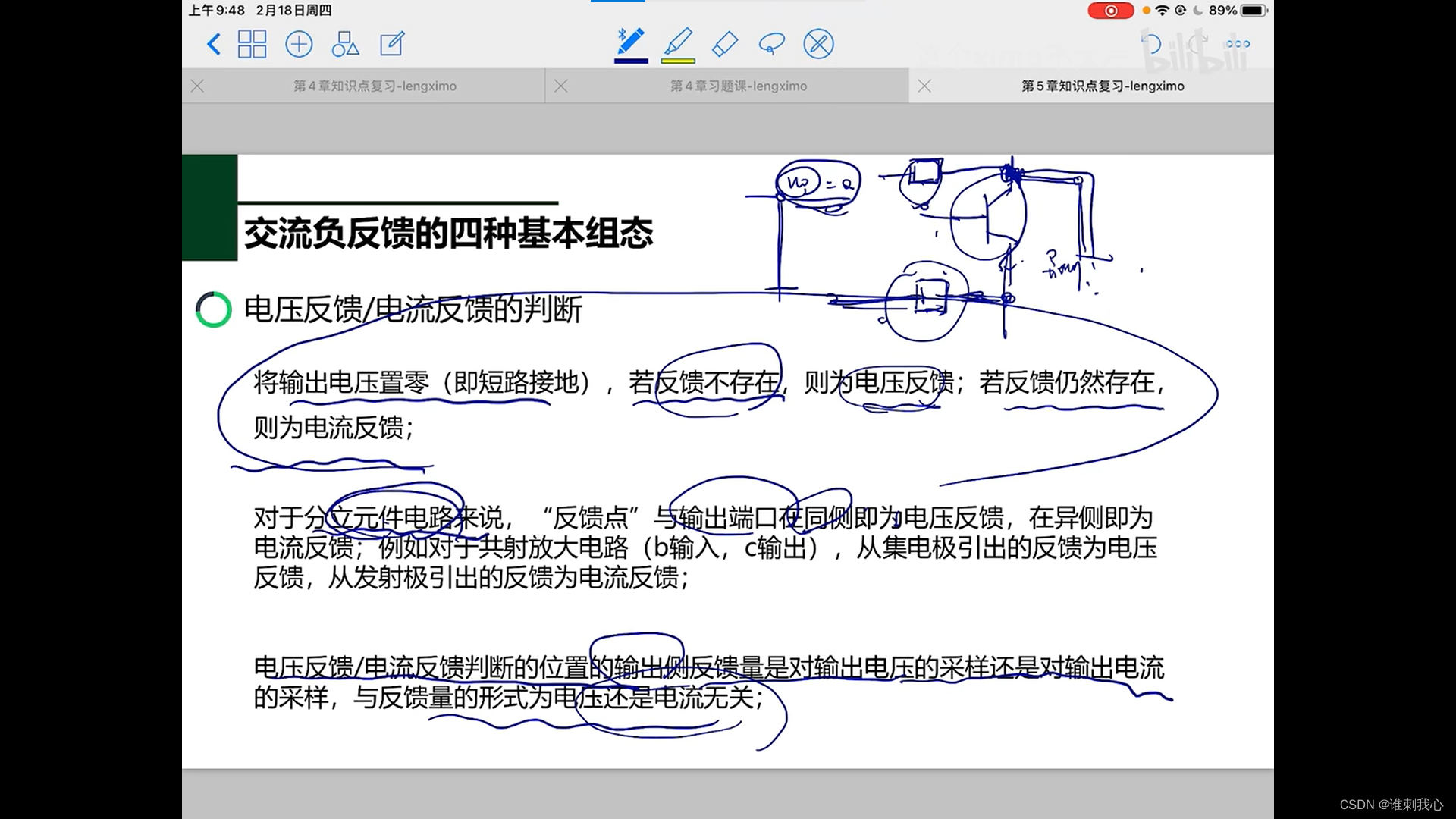
Task: Close the 第4章习题课 tab
Action: coord(561,86)
